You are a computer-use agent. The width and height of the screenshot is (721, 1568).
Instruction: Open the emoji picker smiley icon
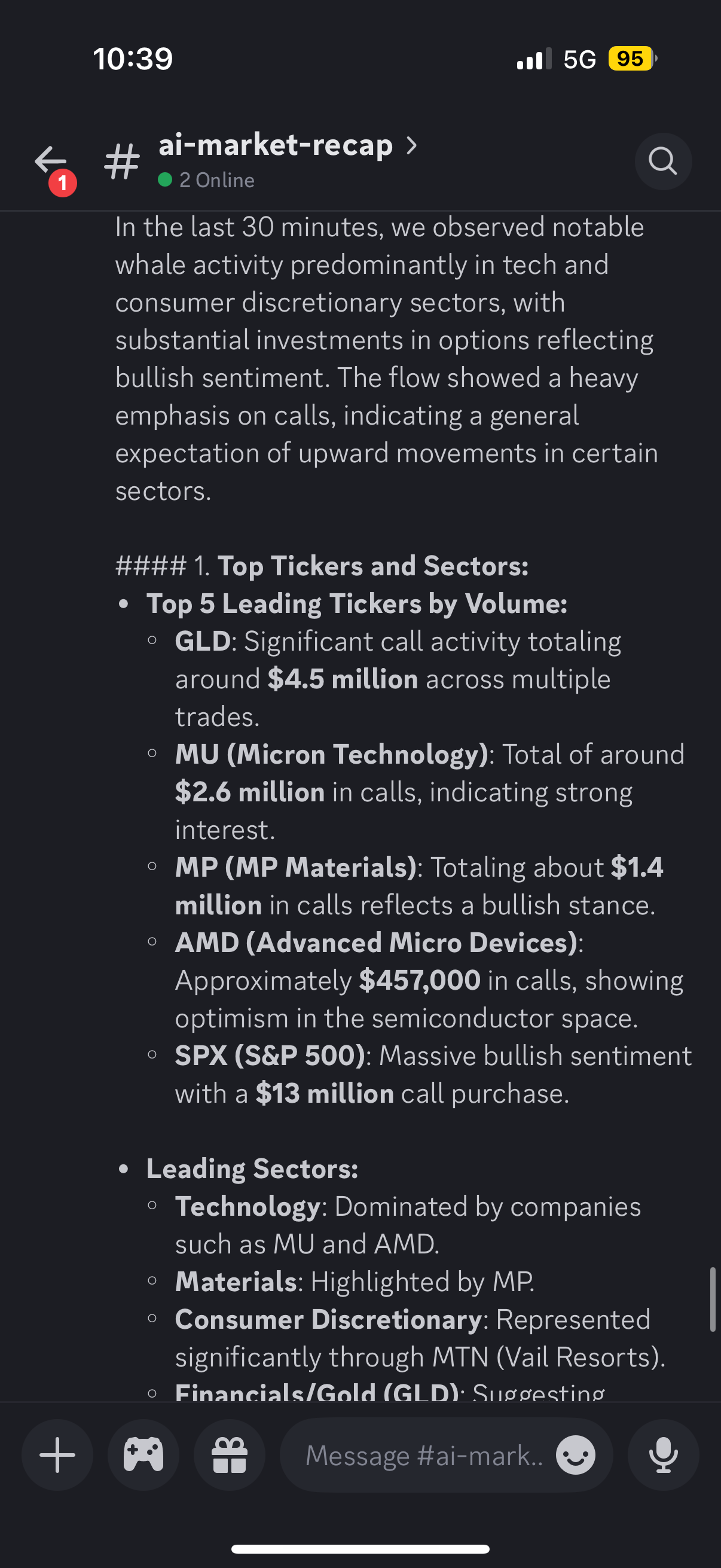(x=575, y=1456)
